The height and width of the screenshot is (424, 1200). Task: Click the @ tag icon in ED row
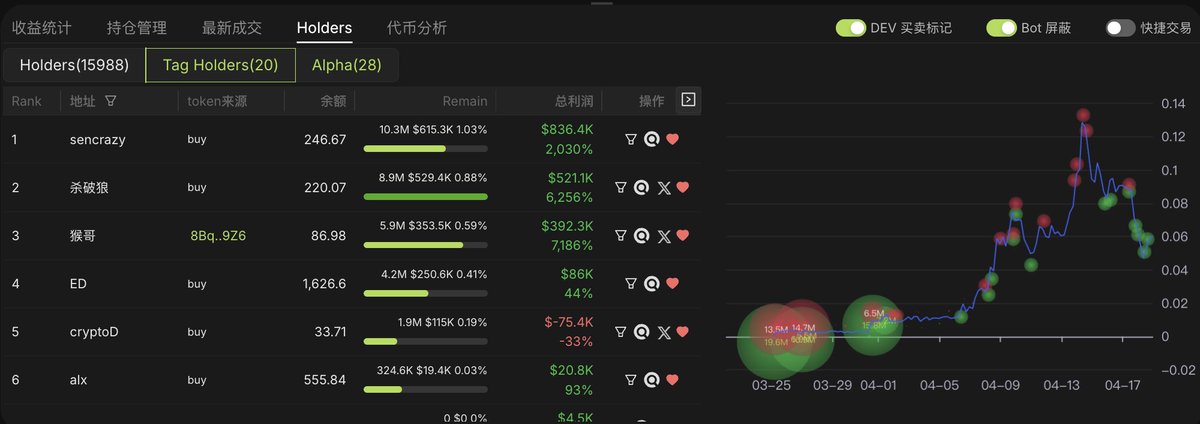tap(651, 284)
